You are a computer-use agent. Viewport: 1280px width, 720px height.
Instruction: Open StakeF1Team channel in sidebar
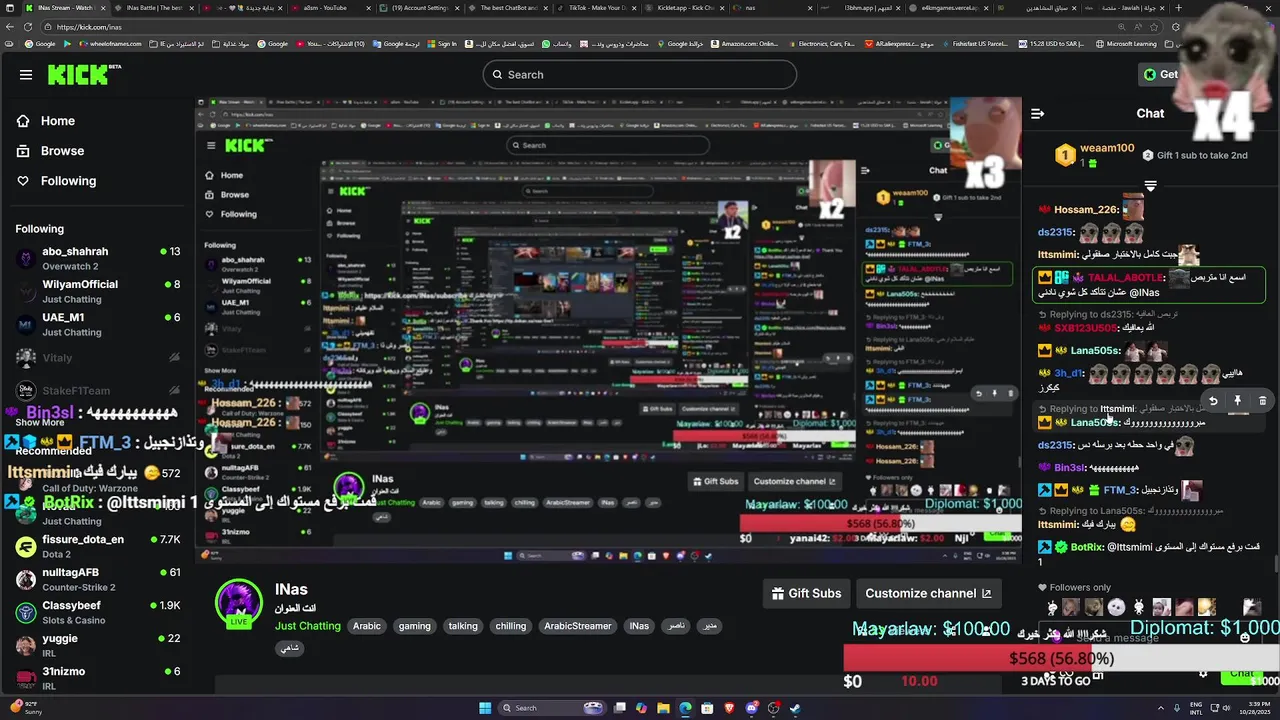tap(97, 390)
